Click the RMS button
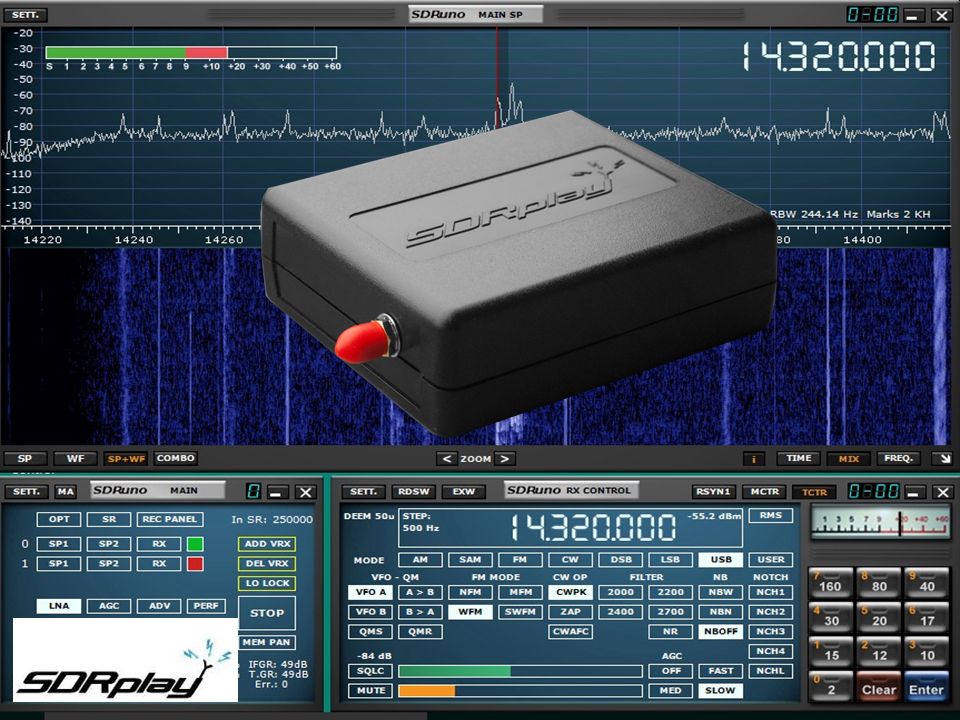The image size is (960, 720). click(x=771, y=516)
